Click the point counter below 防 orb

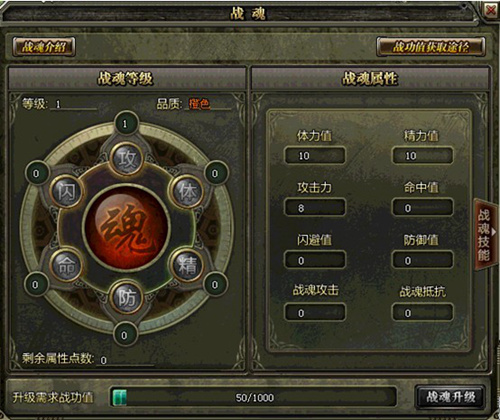point(125,335)
